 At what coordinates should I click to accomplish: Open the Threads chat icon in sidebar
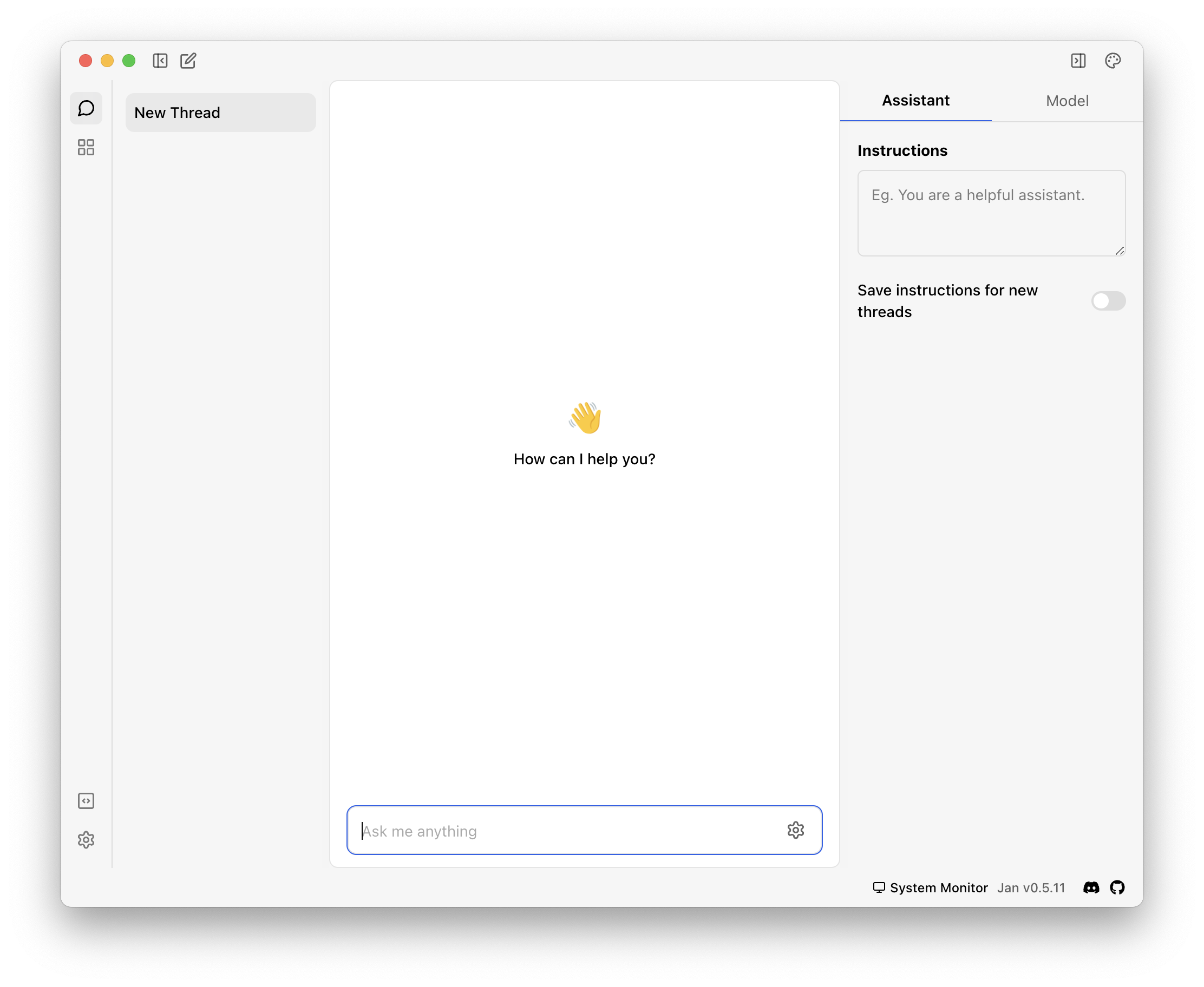[86, 108]
